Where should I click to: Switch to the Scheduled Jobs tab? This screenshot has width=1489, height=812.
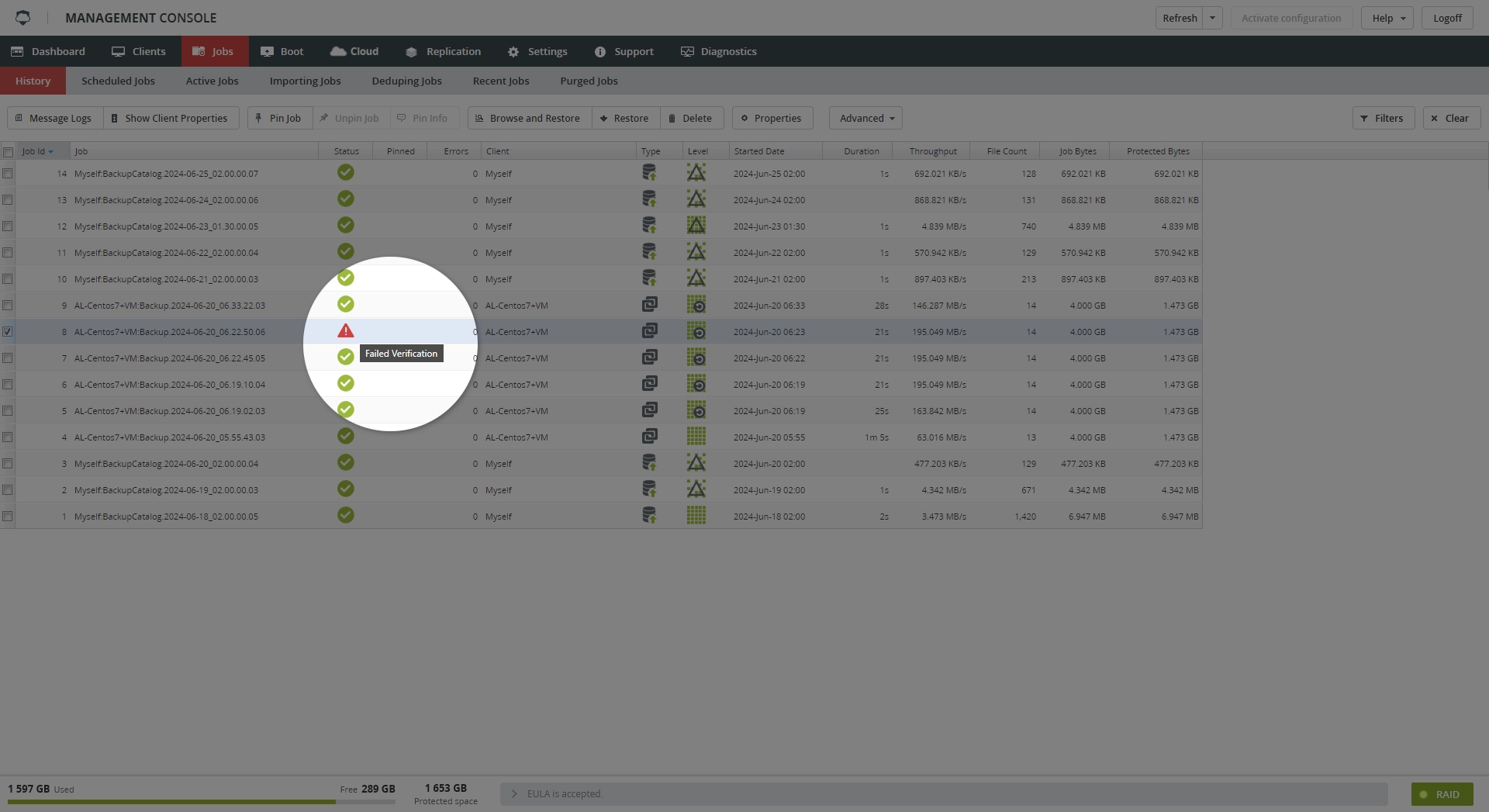[118, 81]
